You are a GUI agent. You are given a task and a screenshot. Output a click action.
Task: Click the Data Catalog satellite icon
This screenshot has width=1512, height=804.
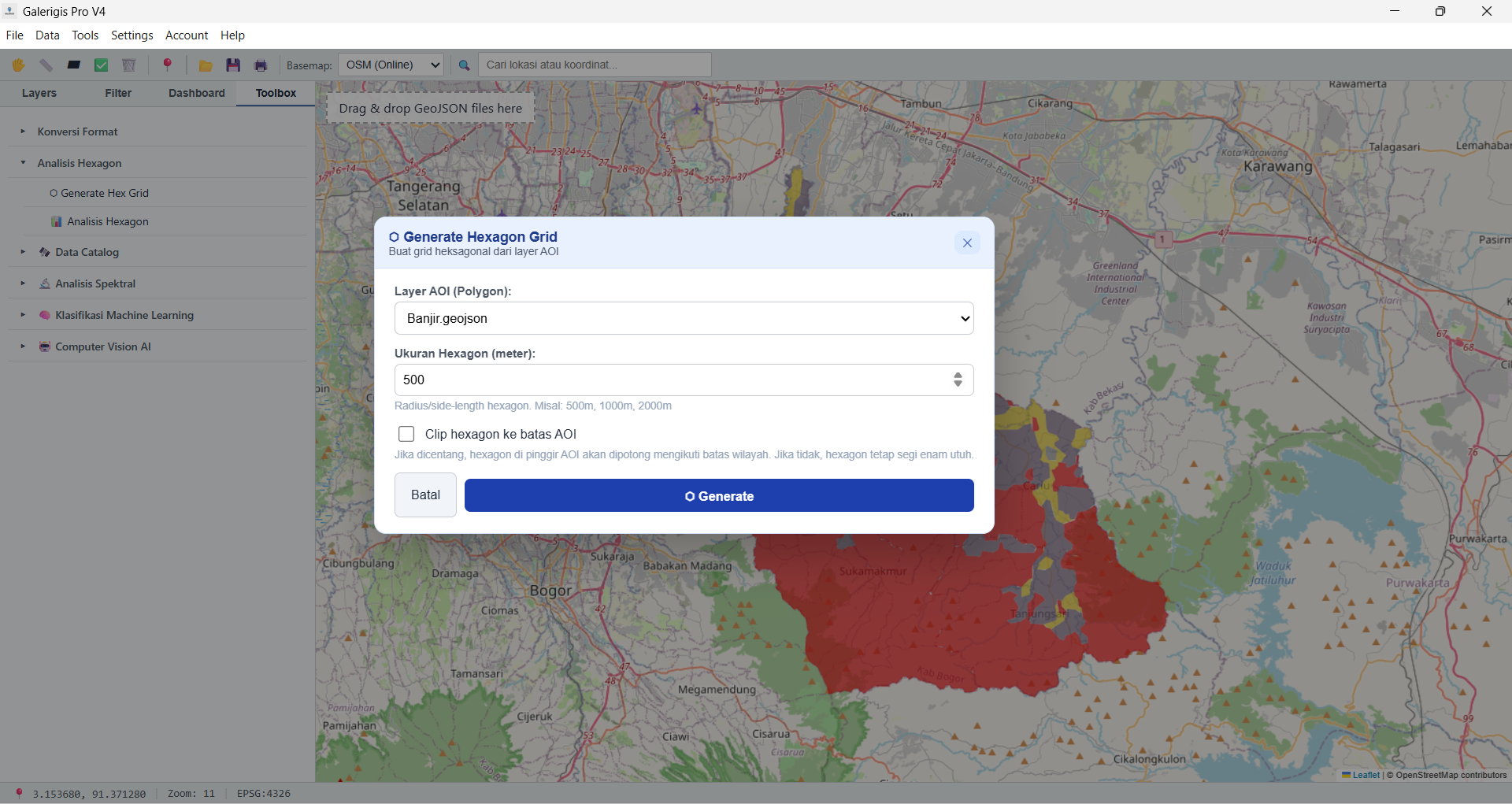click(x=45, y=253)
